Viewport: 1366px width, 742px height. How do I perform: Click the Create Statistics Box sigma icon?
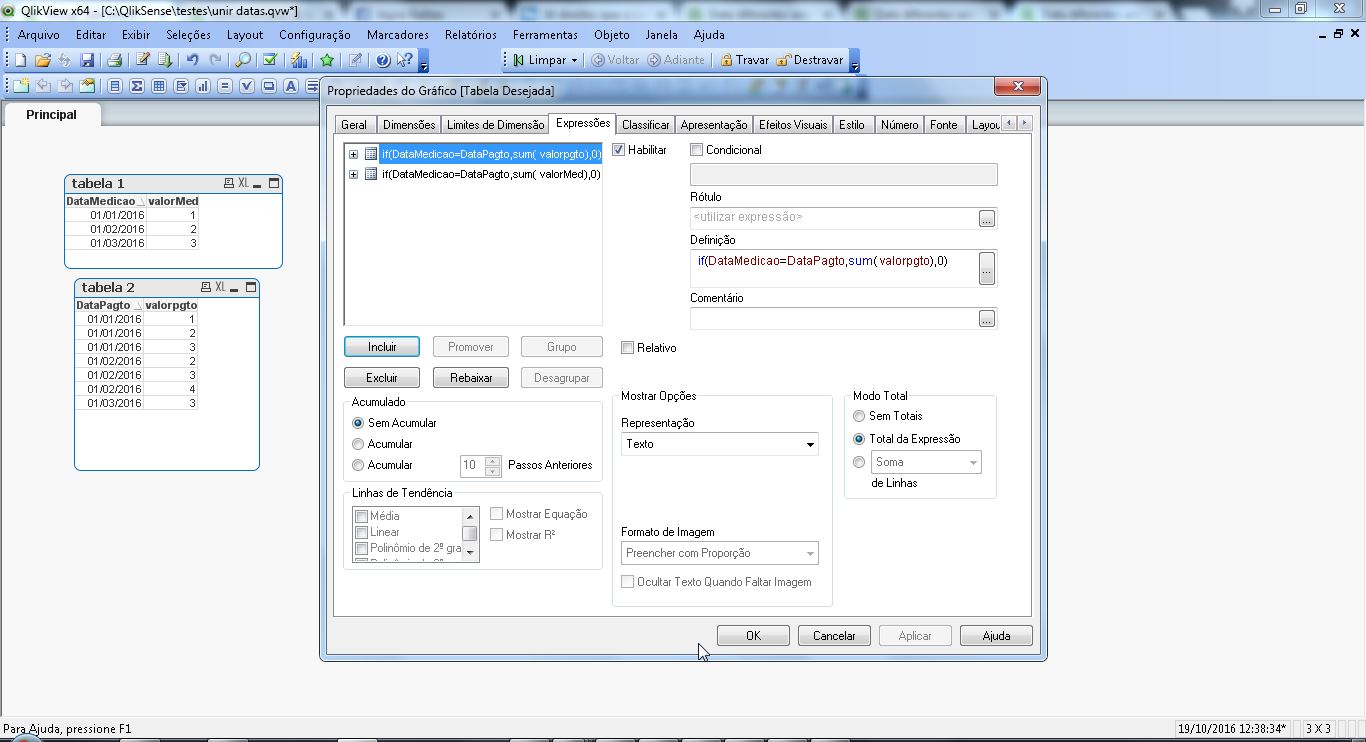pos(137,86)
